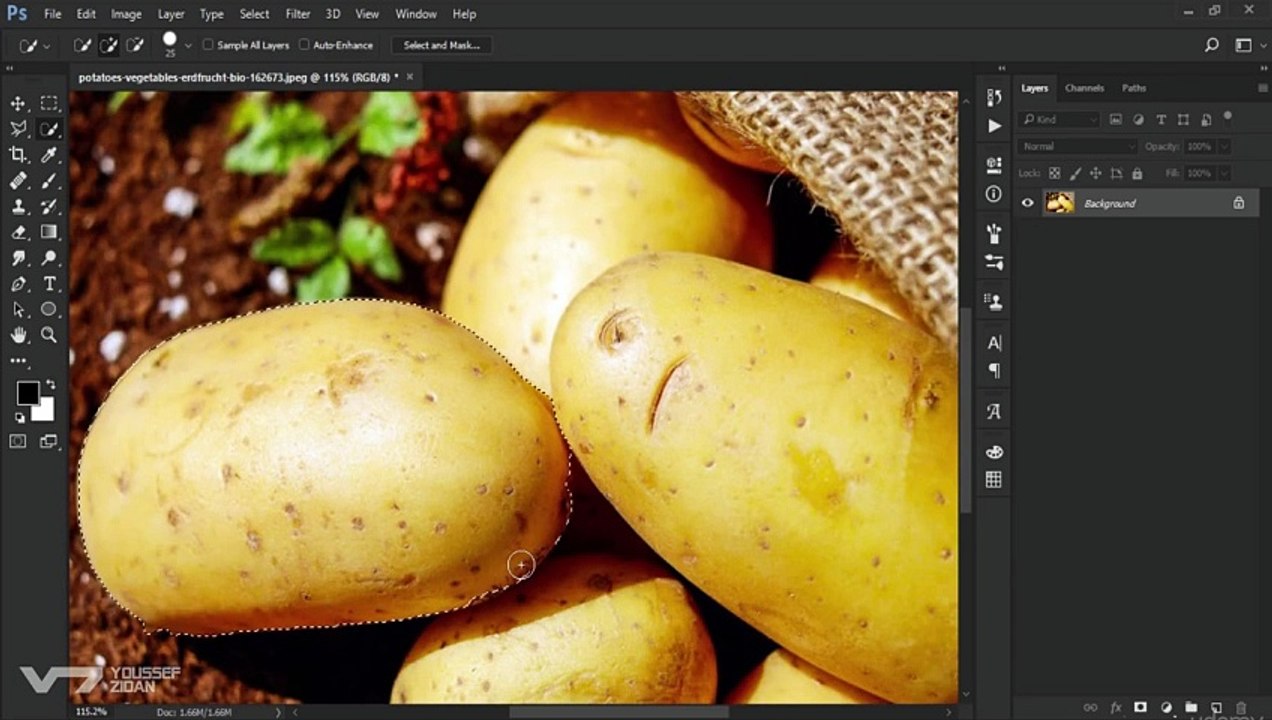This screenshot has height=720, width=1272.
Task: Open the layer filter Kind dropdown
Action: click(1059, 119)
